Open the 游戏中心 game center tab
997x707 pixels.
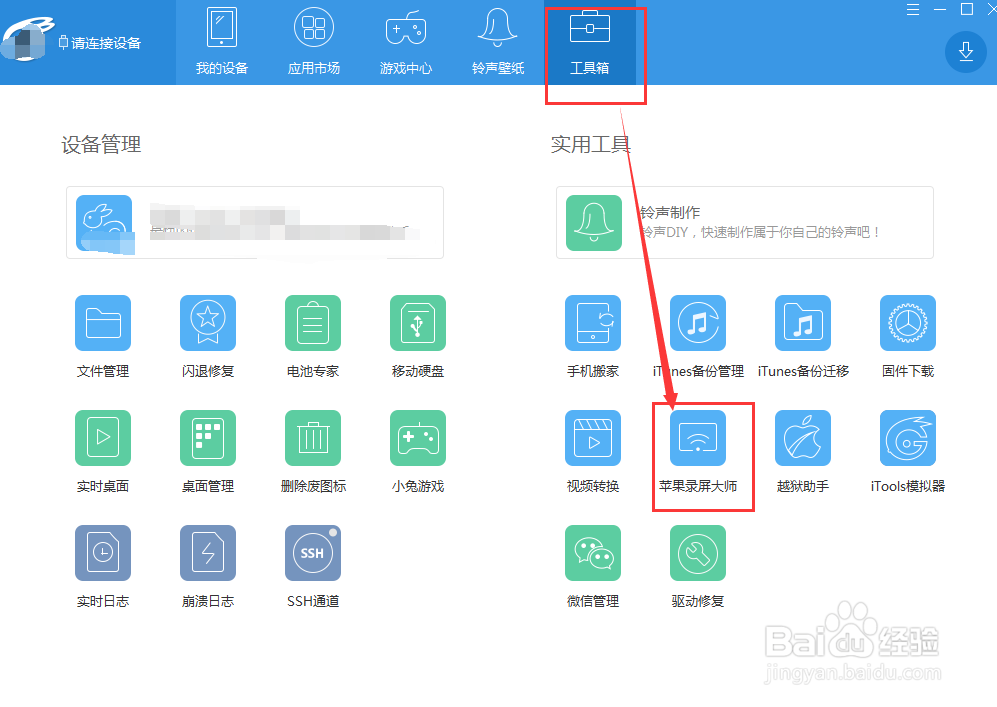coord(406,42)
